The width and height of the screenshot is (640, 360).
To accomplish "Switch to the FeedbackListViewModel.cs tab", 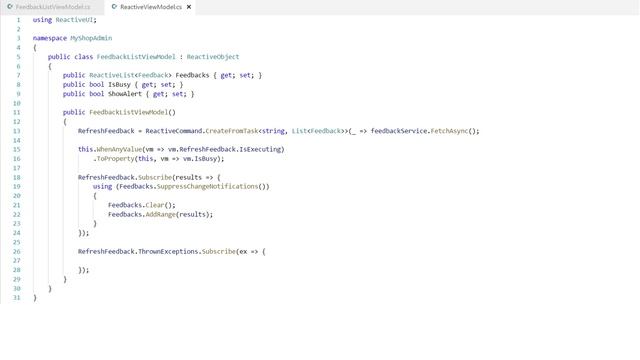I will point(53,7).
